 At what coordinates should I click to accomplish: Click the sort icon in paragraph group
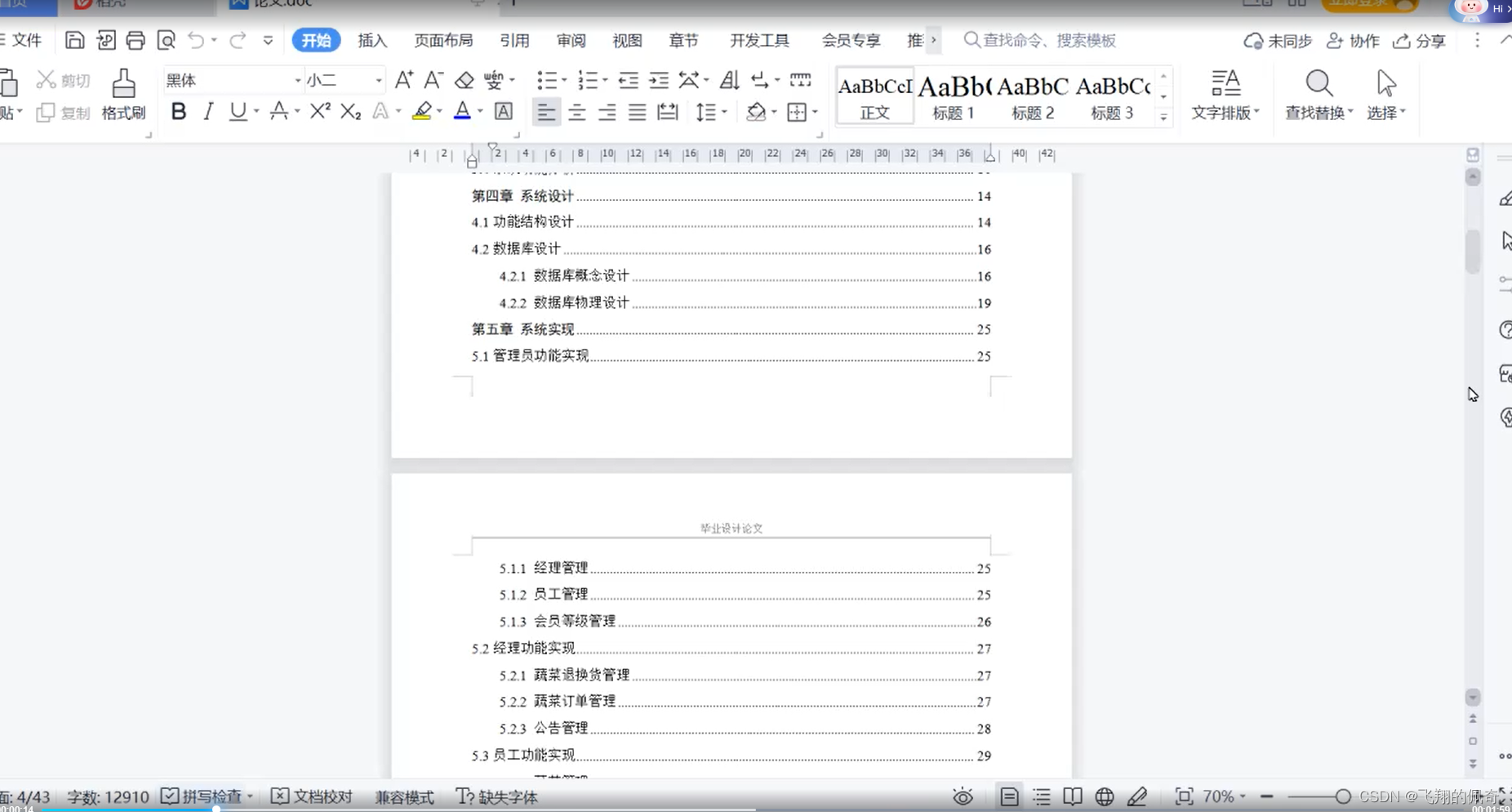click(729, 80)
